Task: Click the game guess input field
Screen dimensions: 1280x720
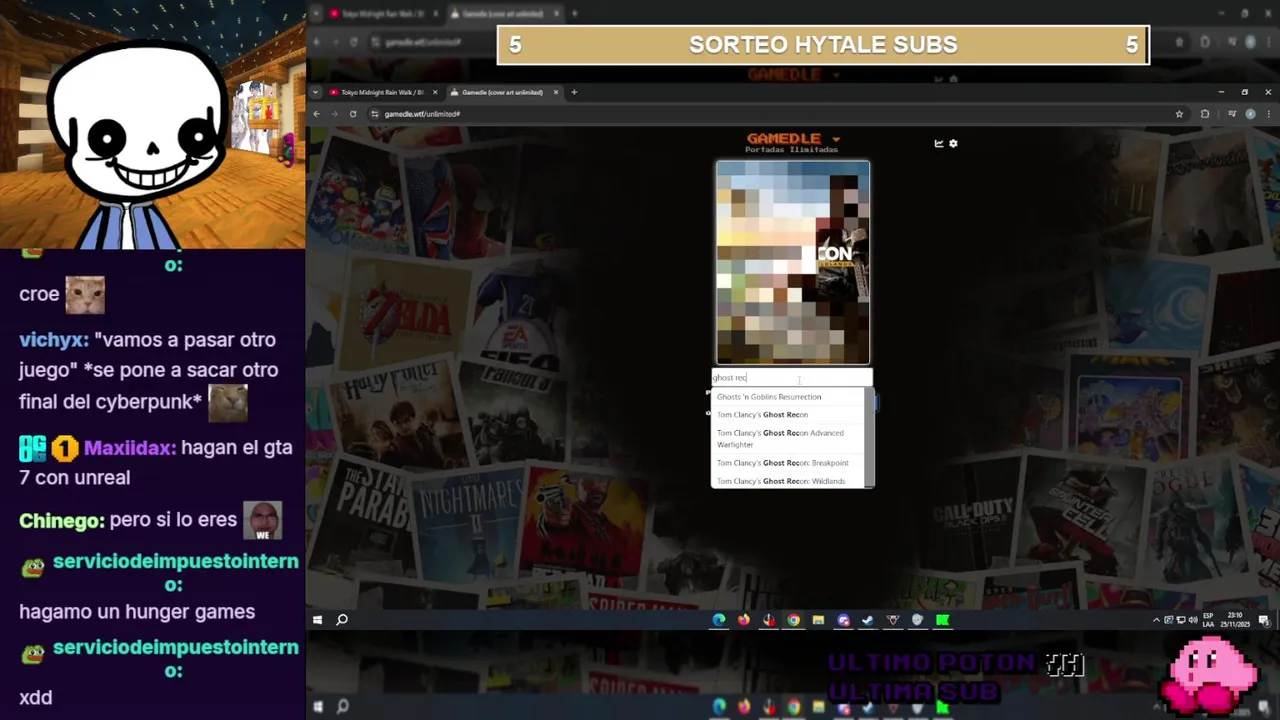Action: click(x=792, y=378)
